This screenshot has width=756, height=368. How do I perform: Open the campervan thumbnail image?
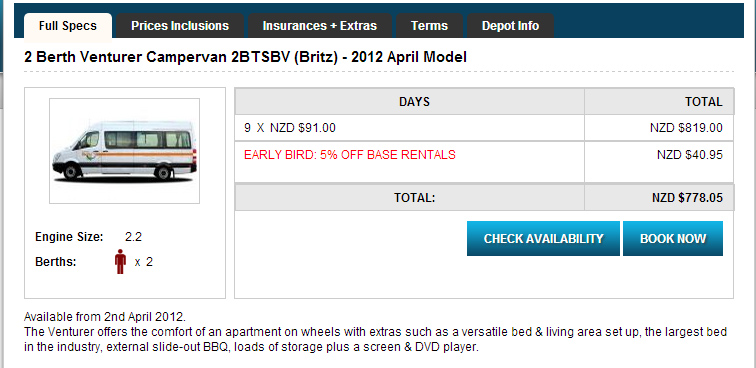[x=124, y=151]
